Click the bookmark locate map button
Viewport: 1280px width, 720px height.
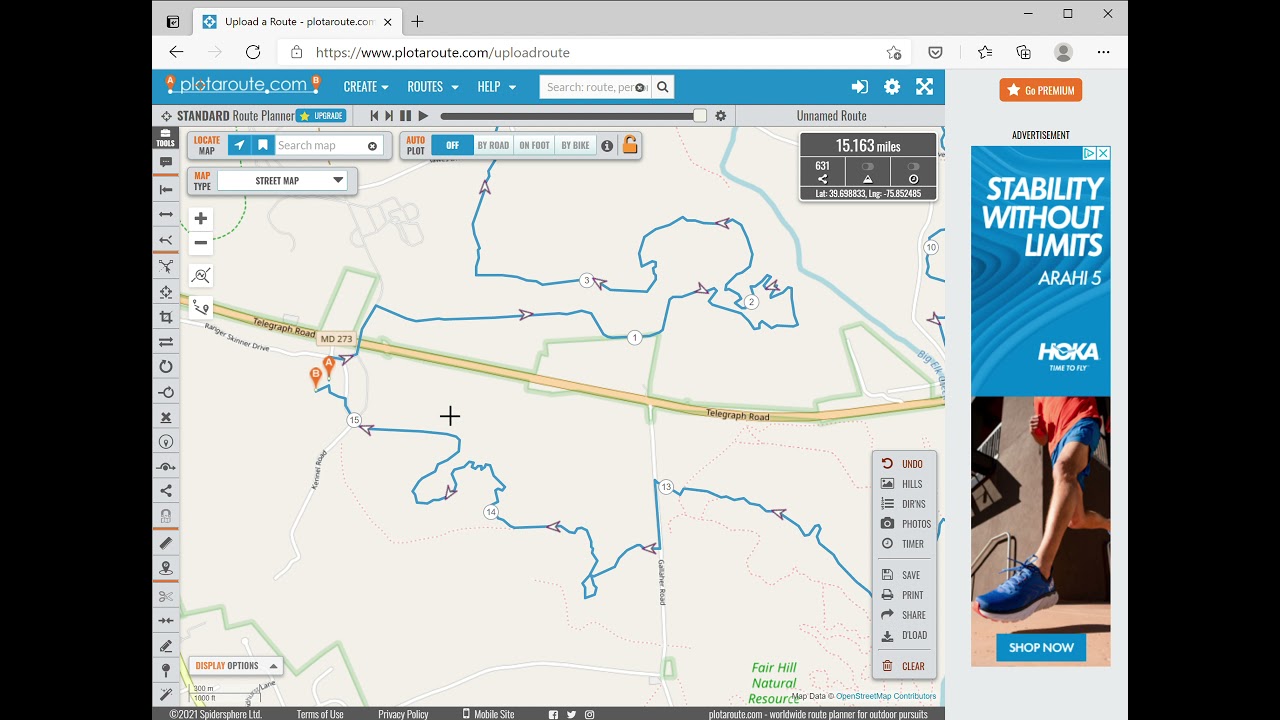pyautogui.click(x=262, y=146)
